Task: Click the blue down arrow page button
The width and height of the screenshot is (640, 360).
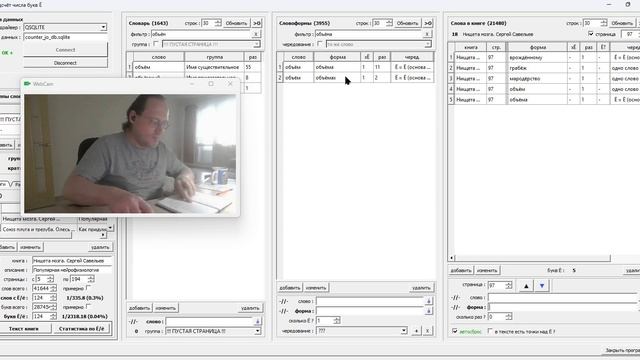Action: click(542, 286)
